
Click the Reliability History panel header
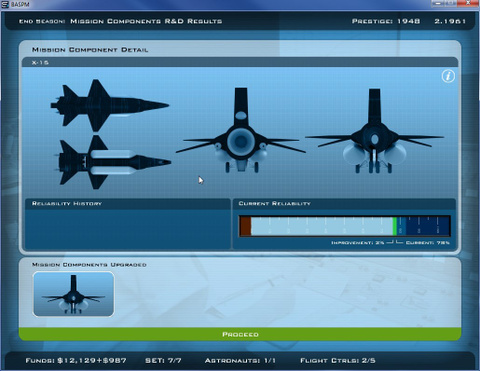128,204
